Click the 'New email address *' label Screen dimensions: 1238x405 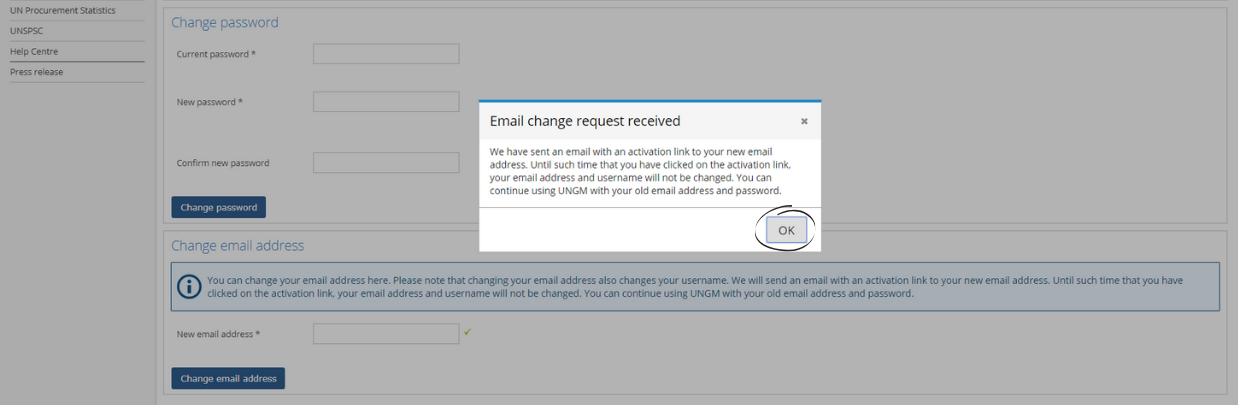point(218,334)
